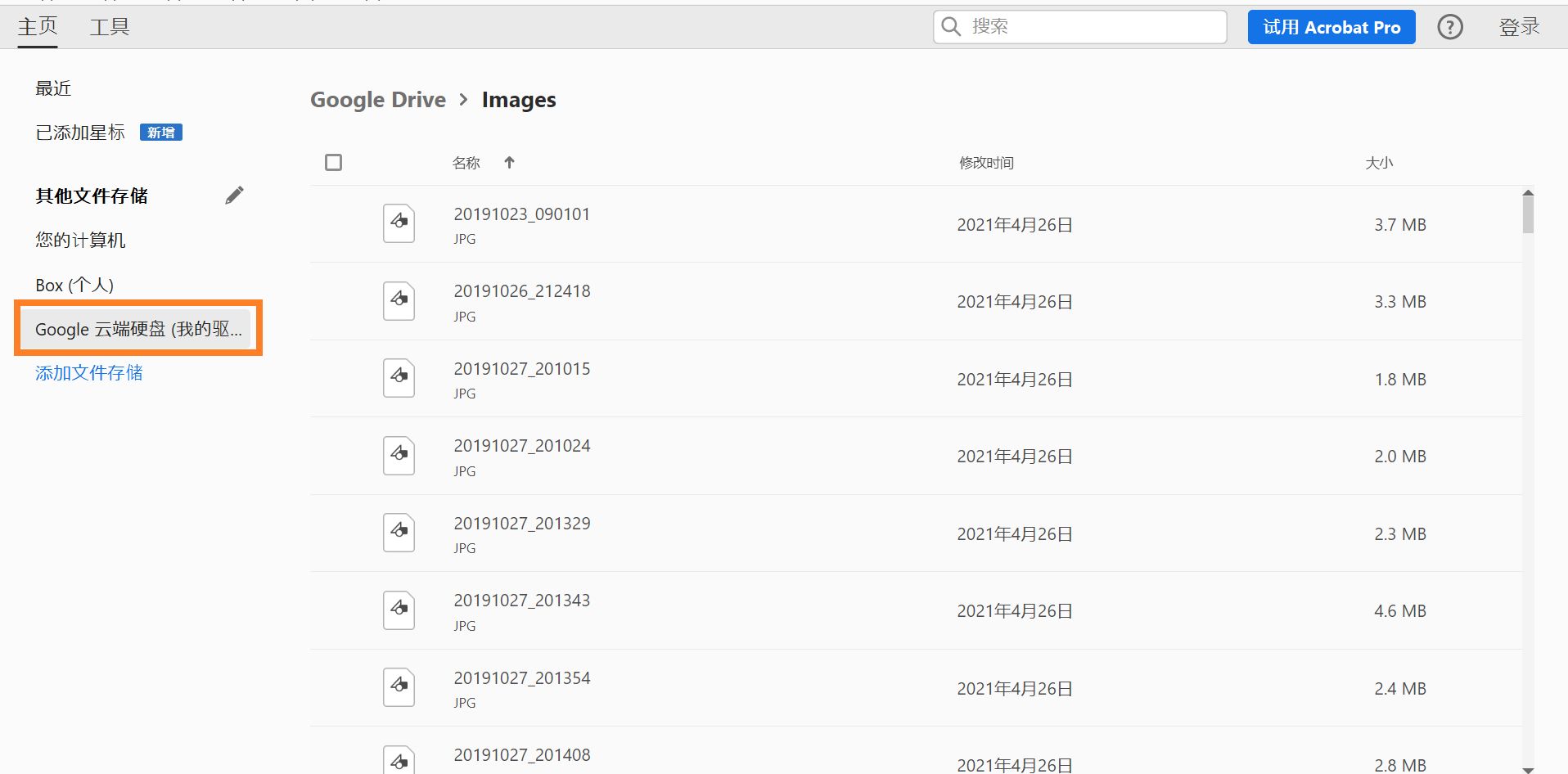Click the file icon for 20191027_201015
The image size is (1568, 774).
[x=399, y=378]
